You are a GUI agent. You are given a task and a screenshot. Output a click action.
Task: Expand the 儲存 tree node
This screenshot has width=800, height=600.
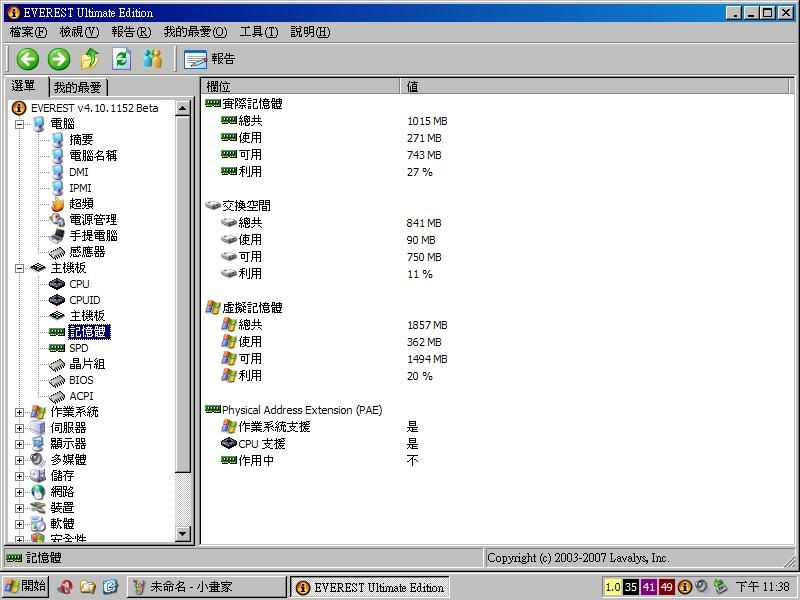(x=19, y=477)
